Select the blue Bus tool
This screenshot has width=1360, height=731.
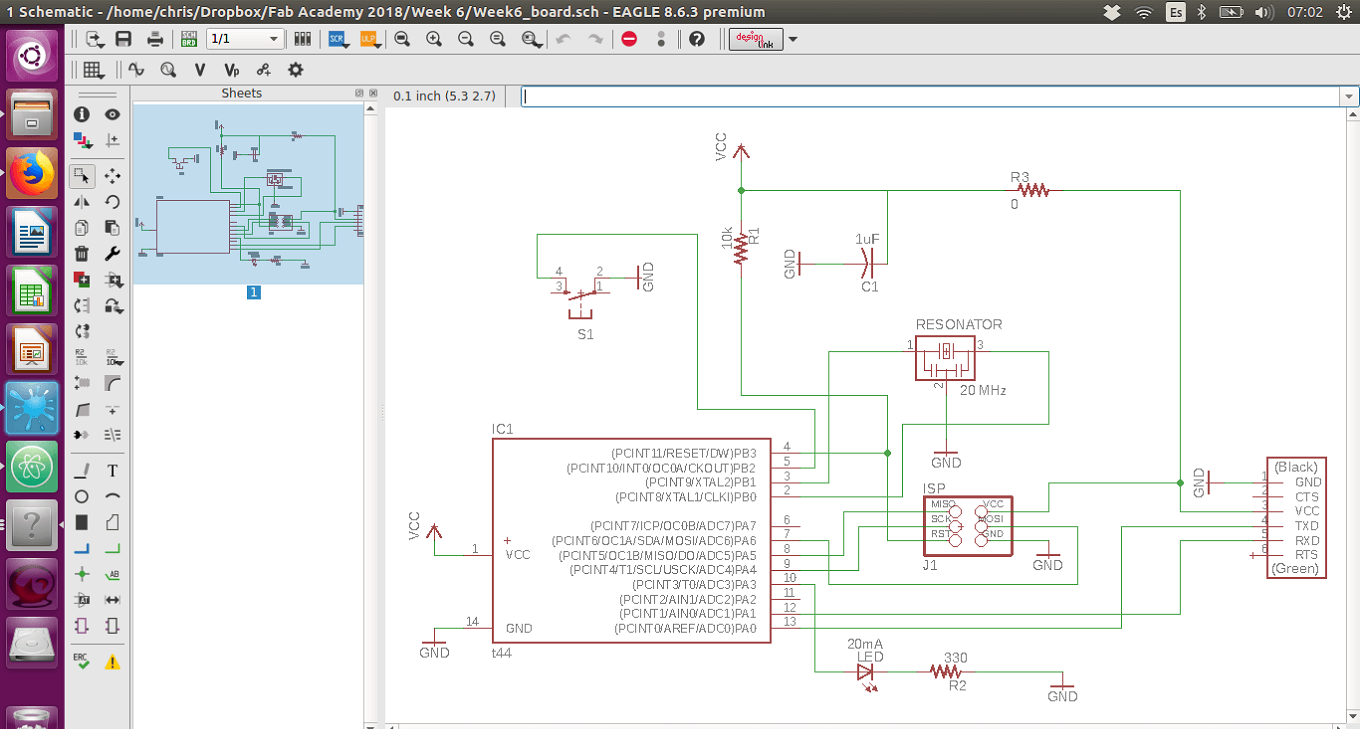(x=82, y=549)
